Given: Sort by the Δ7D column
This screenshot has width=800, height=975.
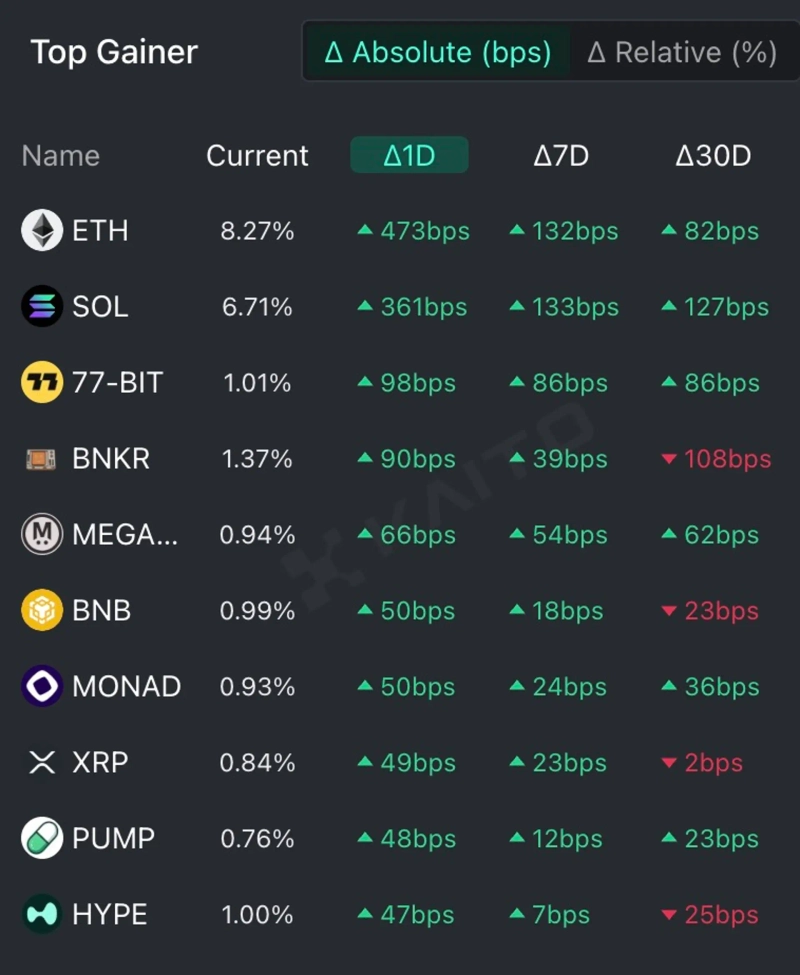Looking at the screenshot, I should click(561, 155).
